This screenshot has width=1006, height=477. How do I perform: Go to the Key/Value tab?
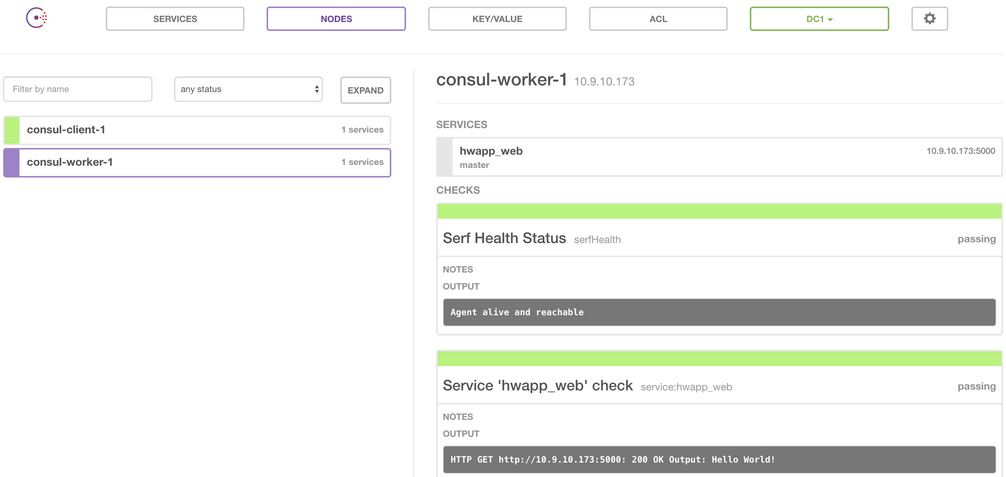[497, 19]
